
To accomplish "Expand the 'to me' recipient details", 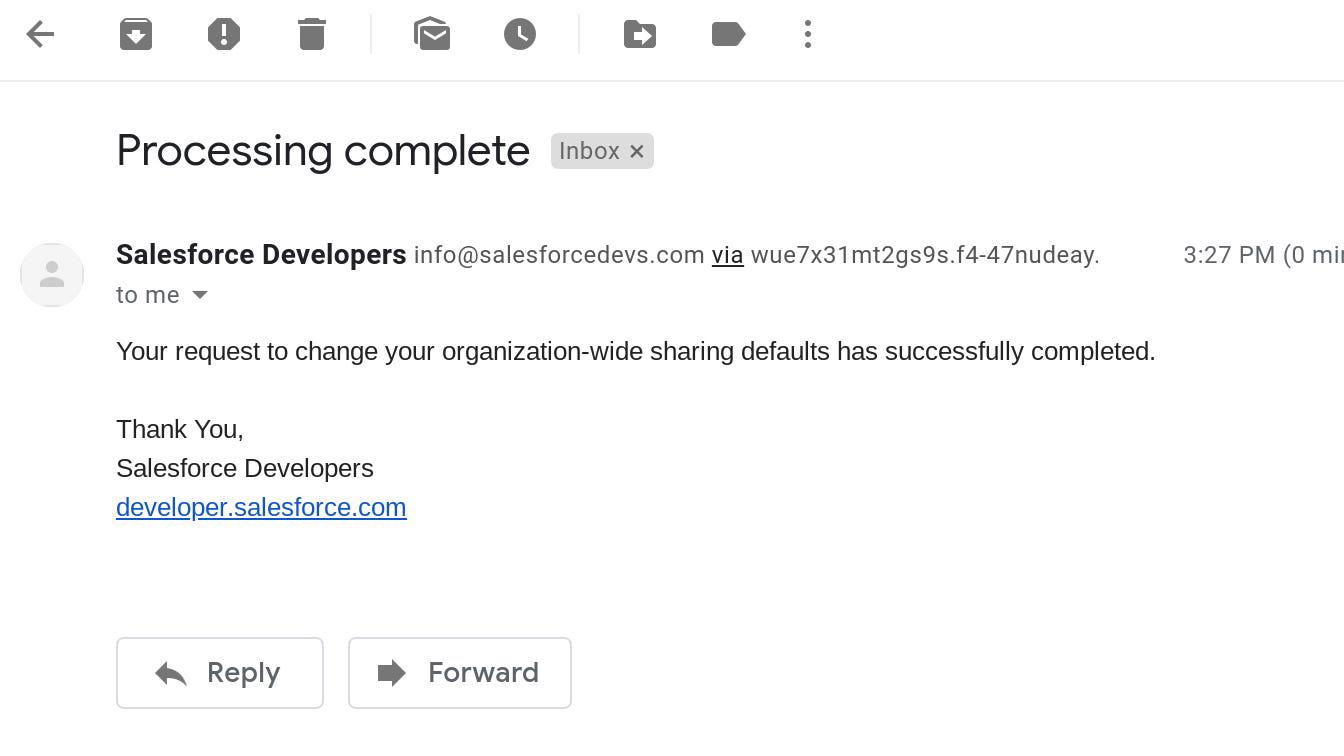I will tap(200, 295).
